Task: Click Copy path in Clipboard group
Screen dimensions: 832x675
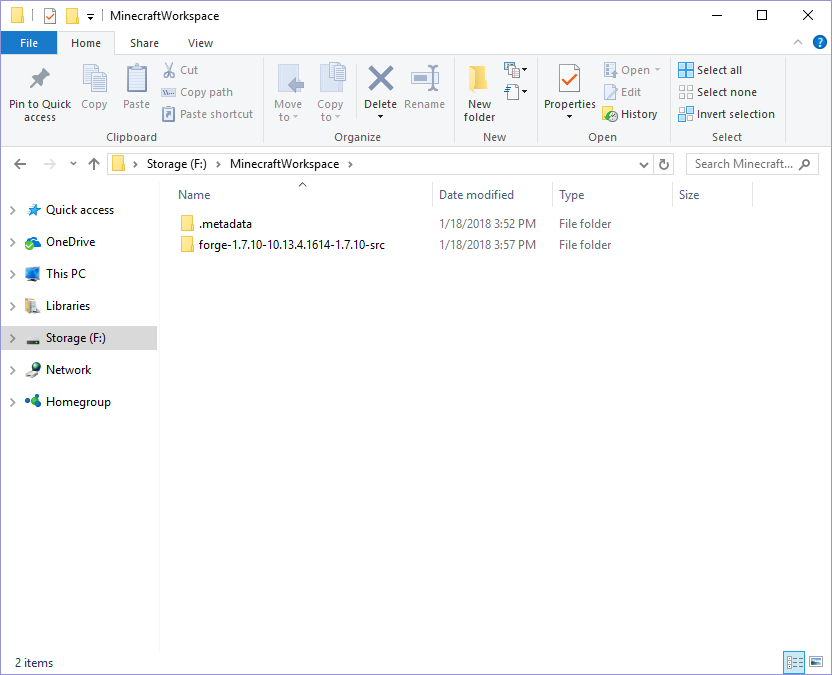Action: click(x=197, y=92)
